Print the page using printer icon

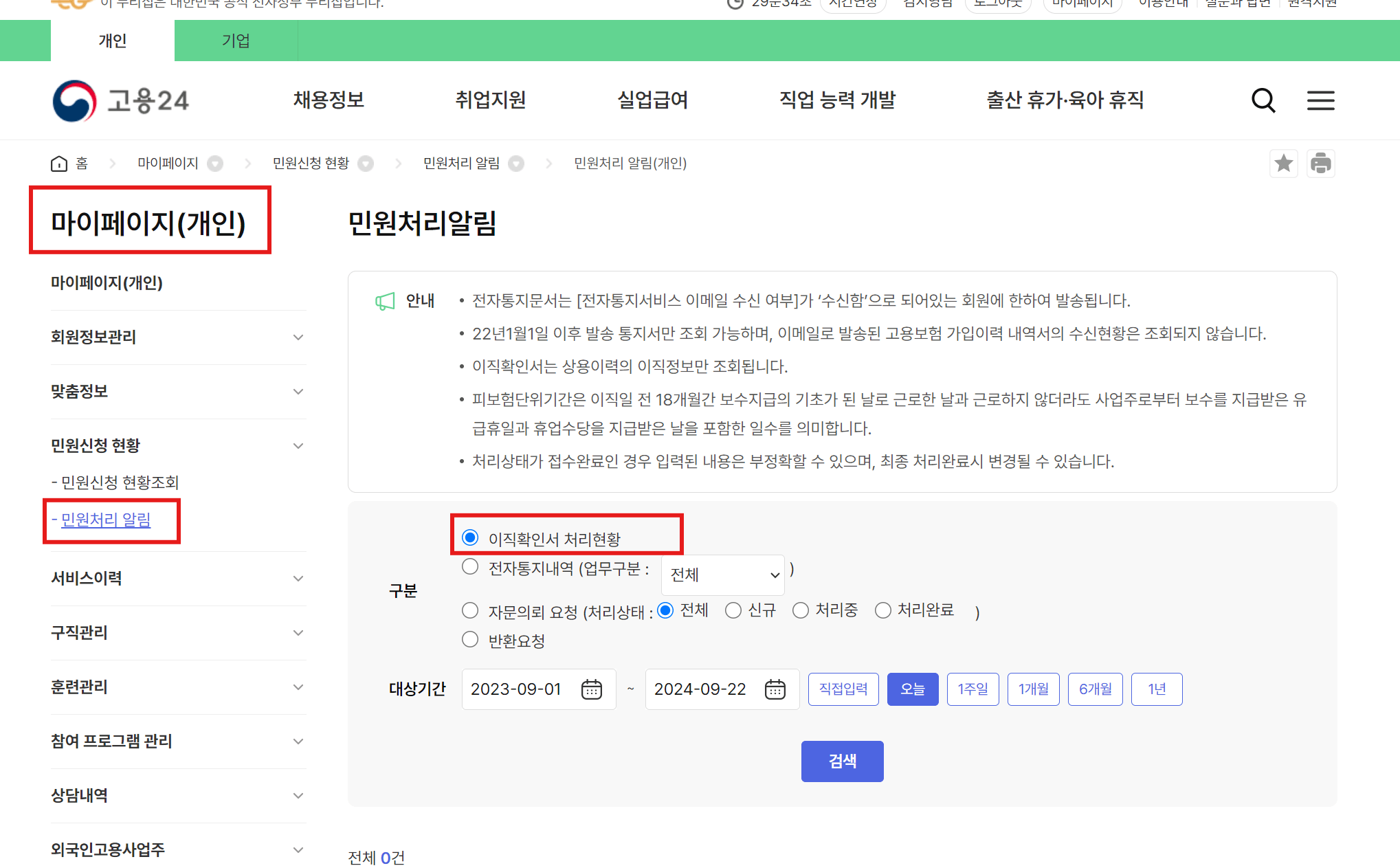[x=1321, y=163]
